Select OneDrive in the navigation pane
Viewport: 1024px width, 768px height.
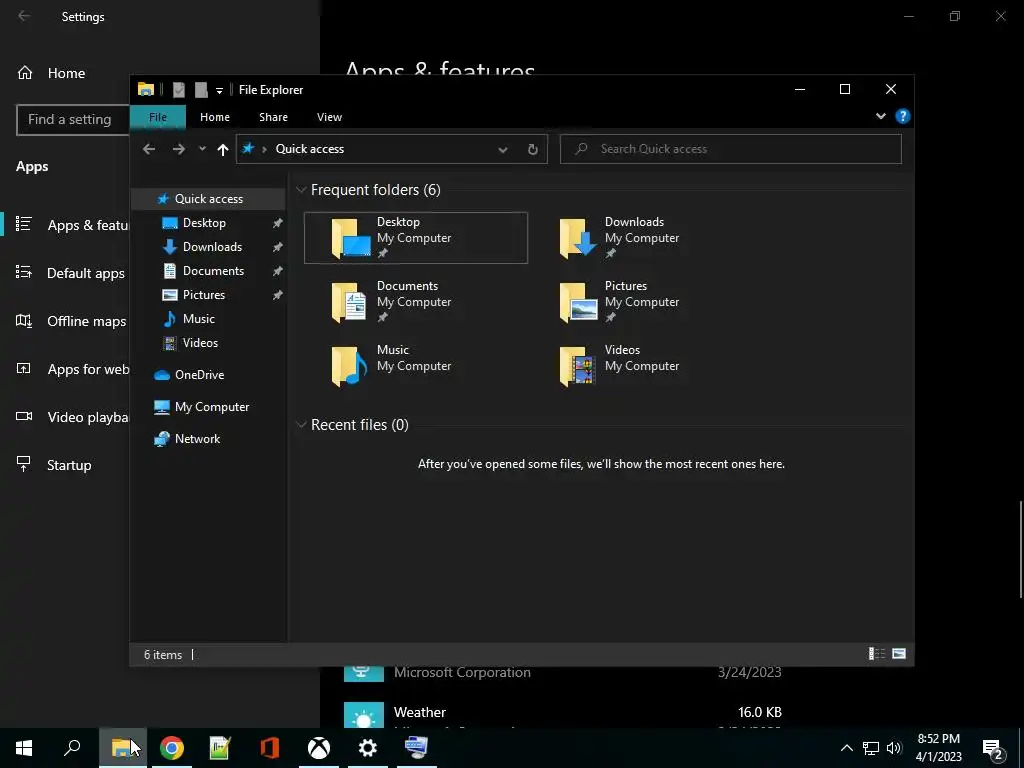point(199,375)
